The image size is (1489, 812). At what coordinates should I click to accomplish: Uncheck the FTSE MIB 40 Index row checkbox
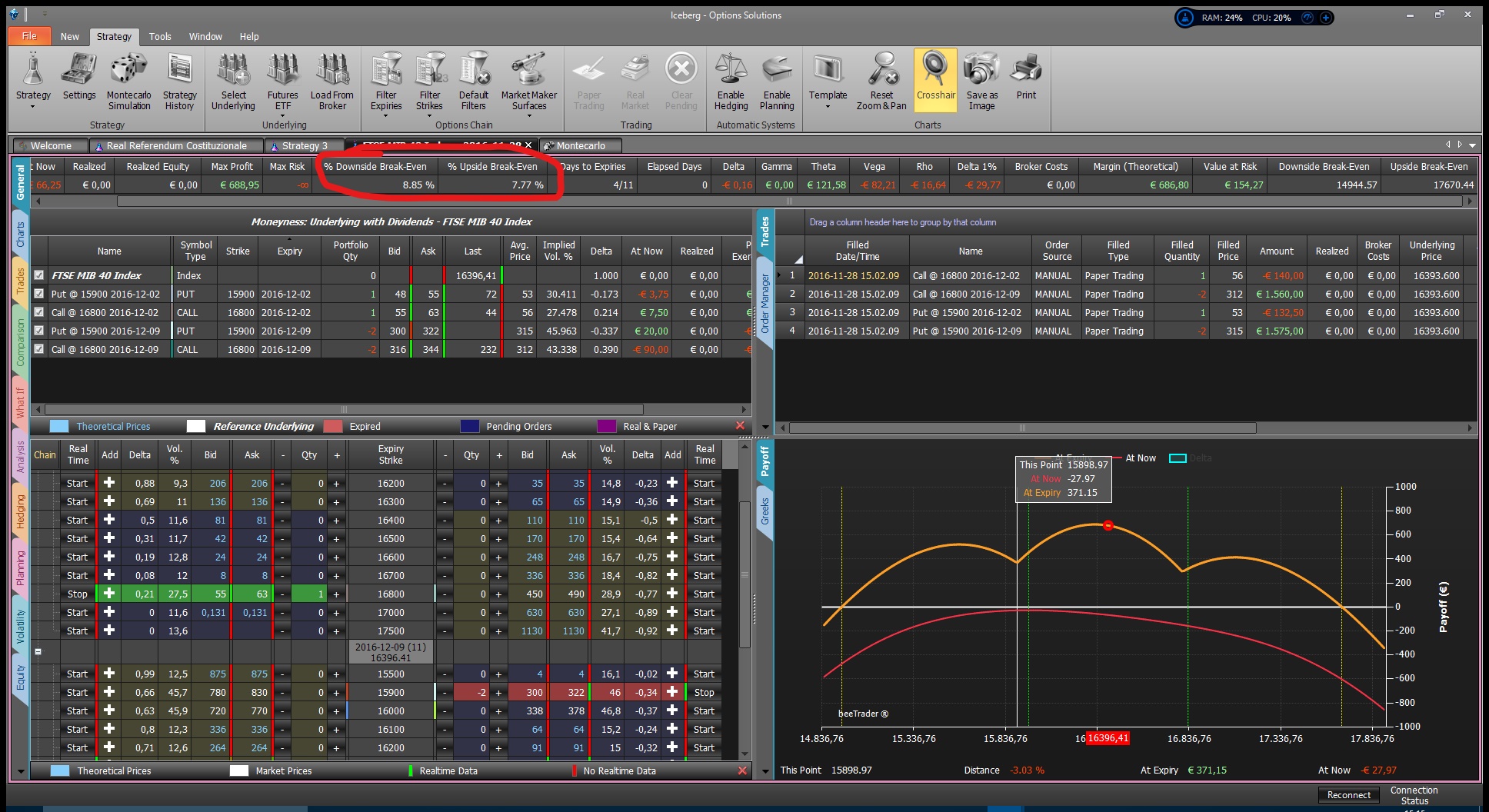(39, 275)
